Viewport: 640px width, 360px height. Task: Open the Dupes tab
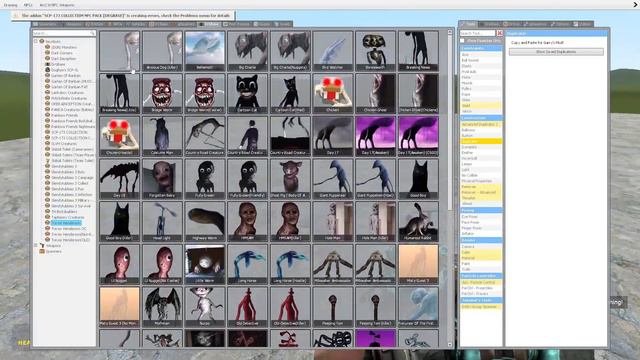click(x=262, y=24)
